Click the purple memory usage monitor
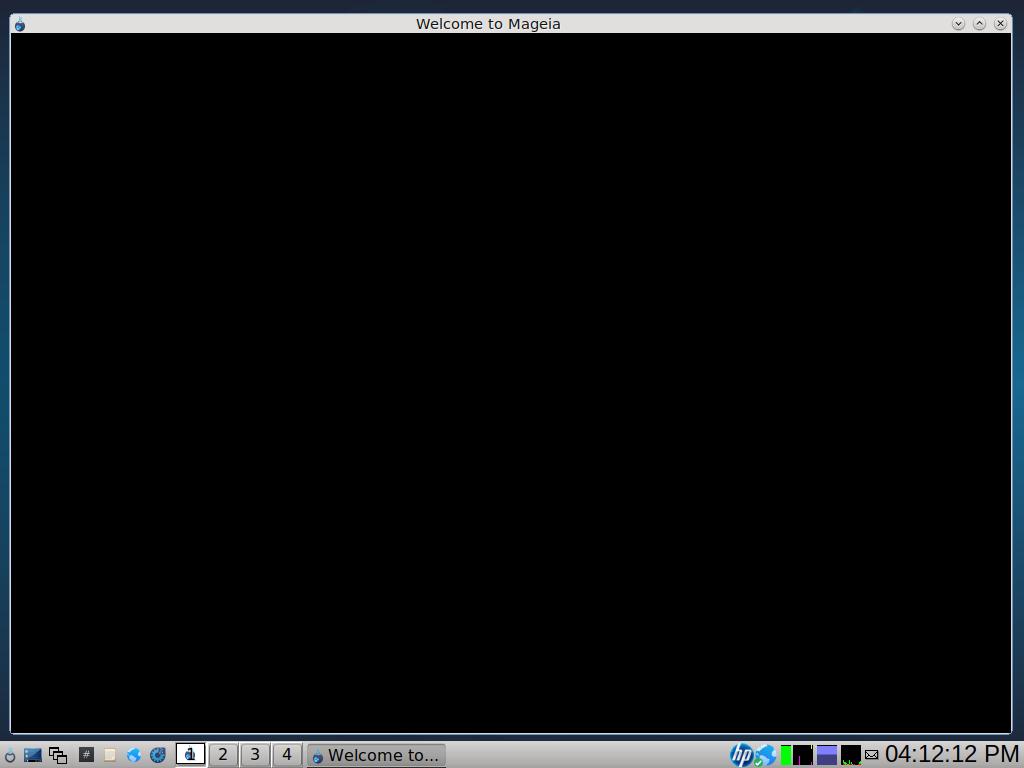 (x=827, y=755)
